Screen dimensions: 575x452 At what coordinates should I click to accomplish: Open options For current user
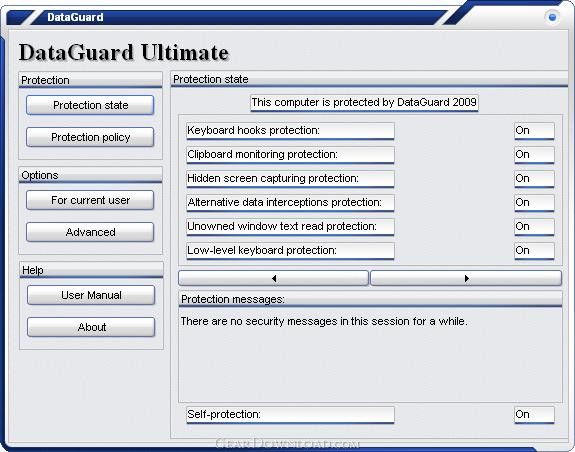coord(90,200)
